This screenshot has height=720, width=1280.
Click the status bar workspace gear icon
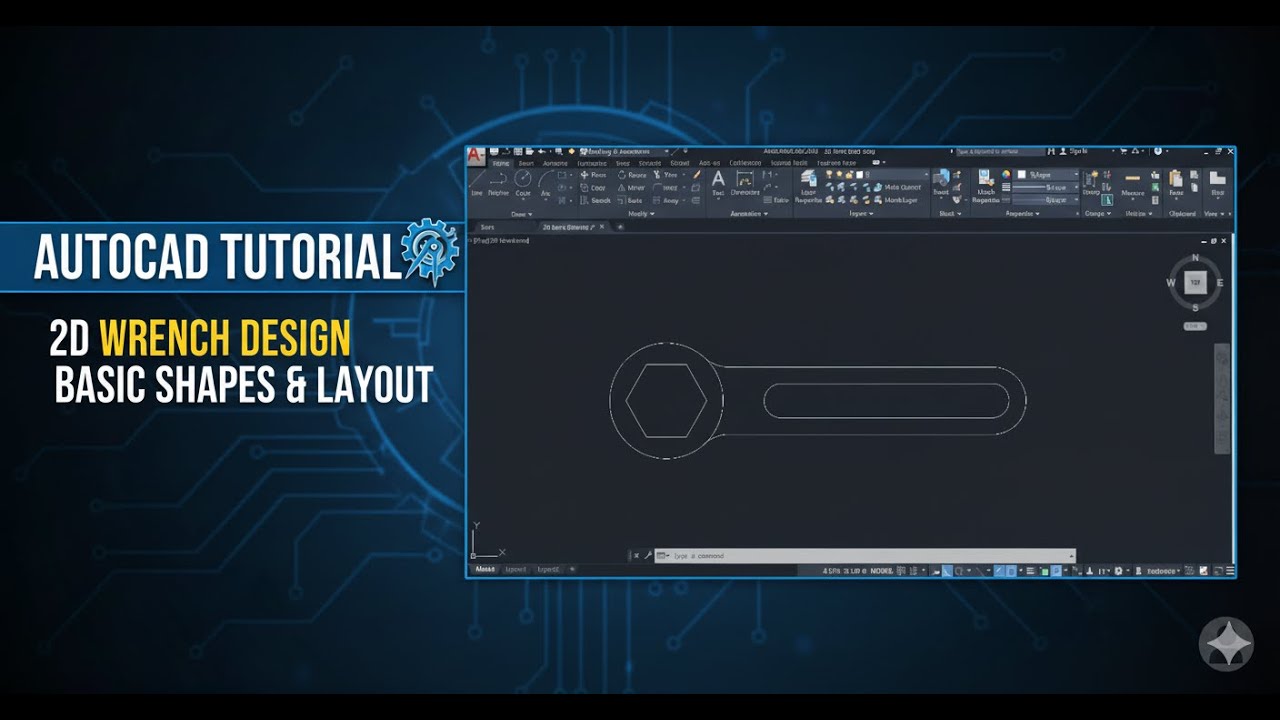[x=1118, y=571]
